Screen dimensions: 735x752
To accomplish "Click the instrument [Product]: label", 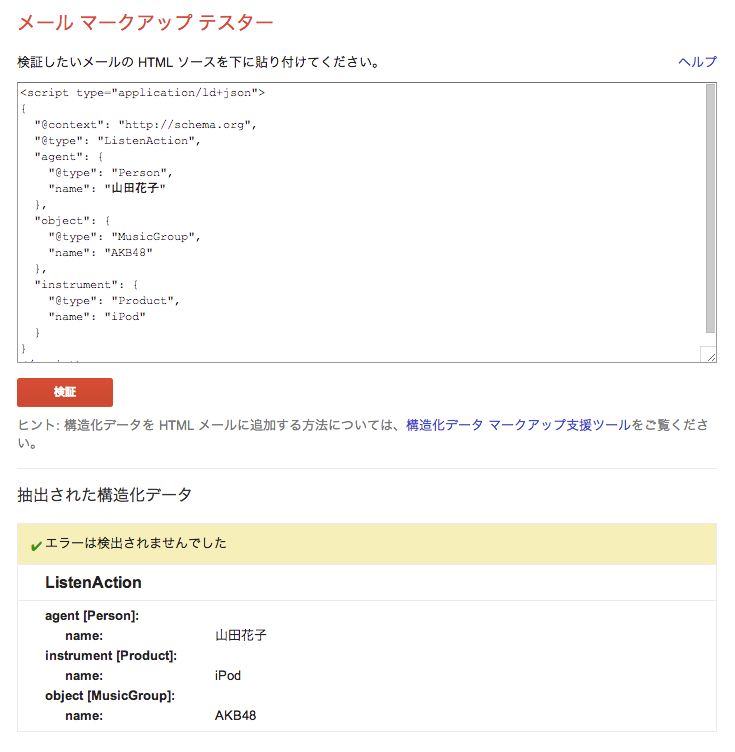I will pos(111,655).
